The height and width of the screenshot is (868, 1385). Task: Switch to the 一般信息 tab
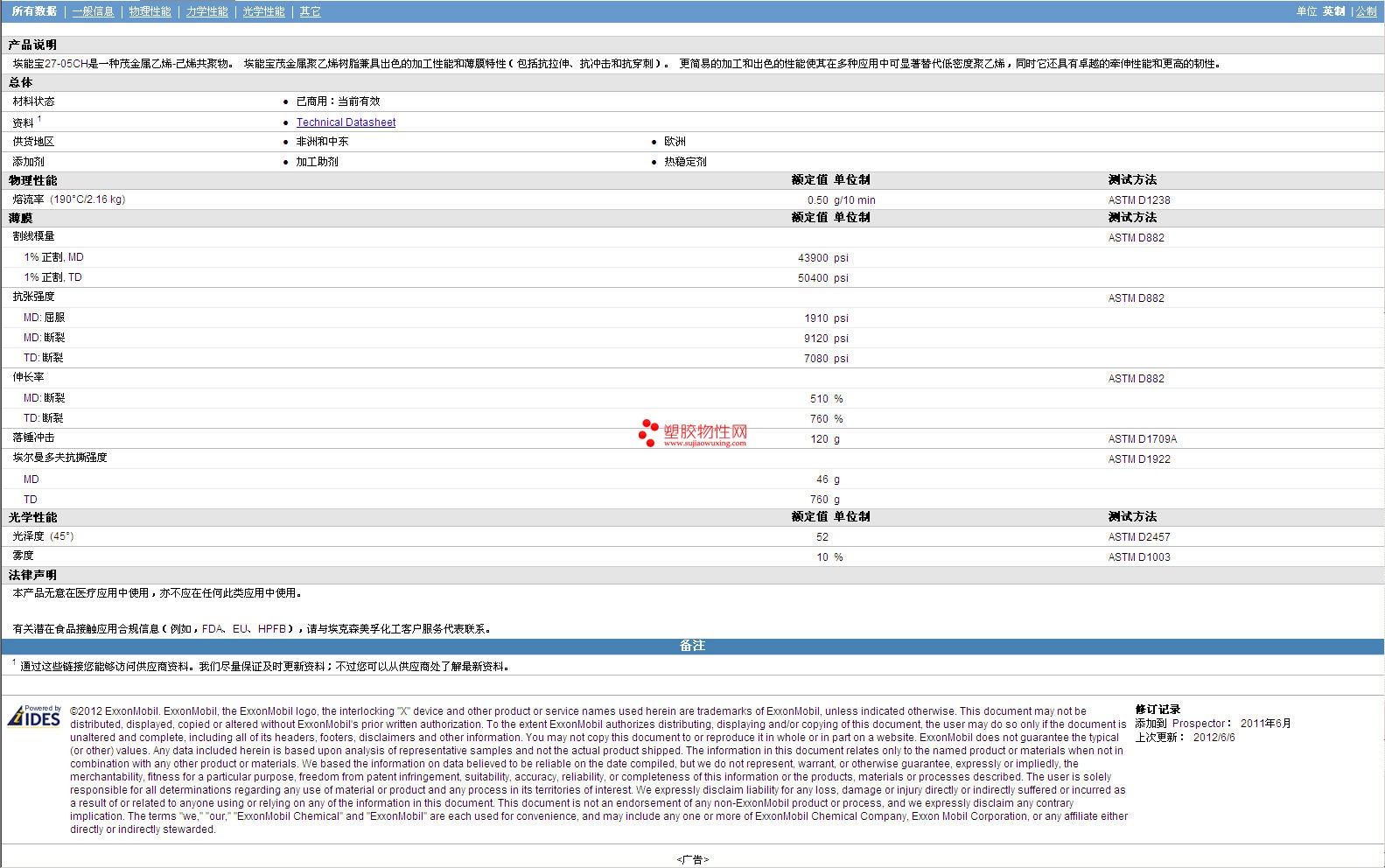tap(93, 11)
